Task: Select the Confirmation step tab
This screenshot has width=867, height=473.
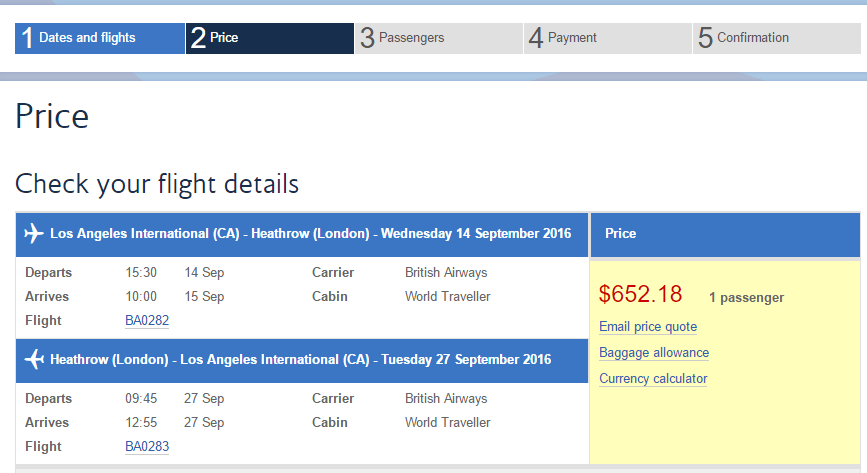Action: pyautogui.click(x=776, y=38)
